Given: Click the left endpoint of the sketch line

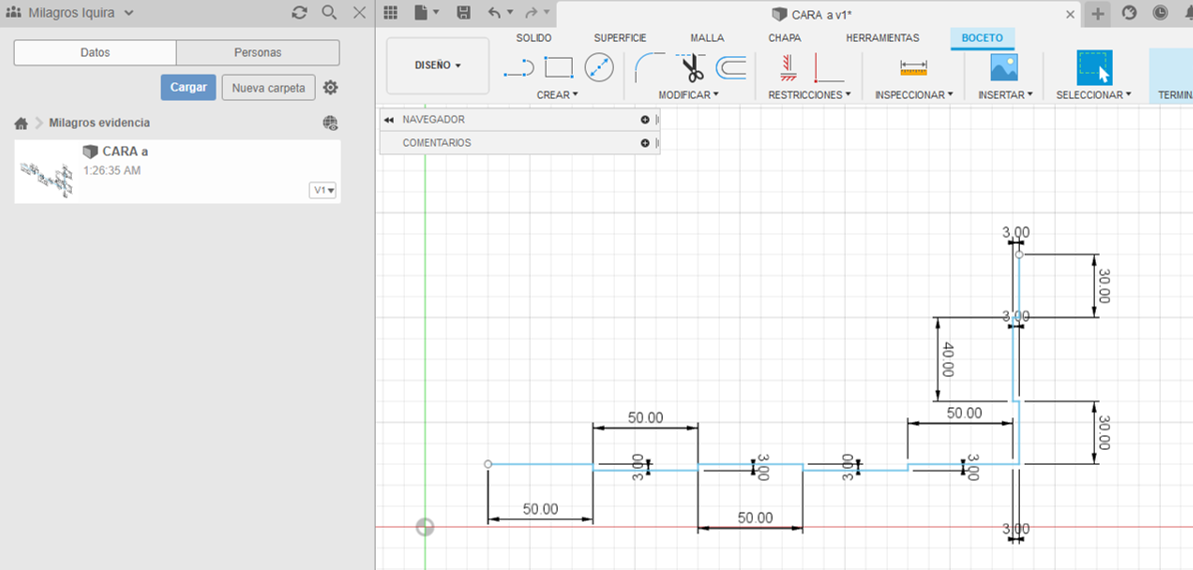Looking at the screenshot, I should pos(488,464).
